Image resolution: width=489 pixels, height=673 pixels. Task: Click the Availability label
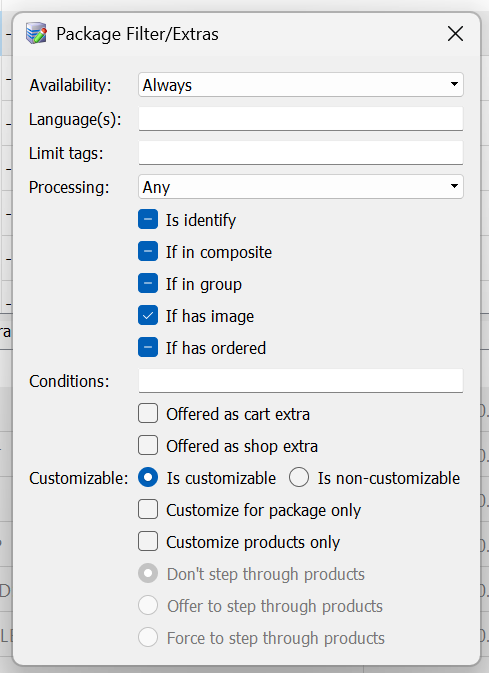point(70,85)
